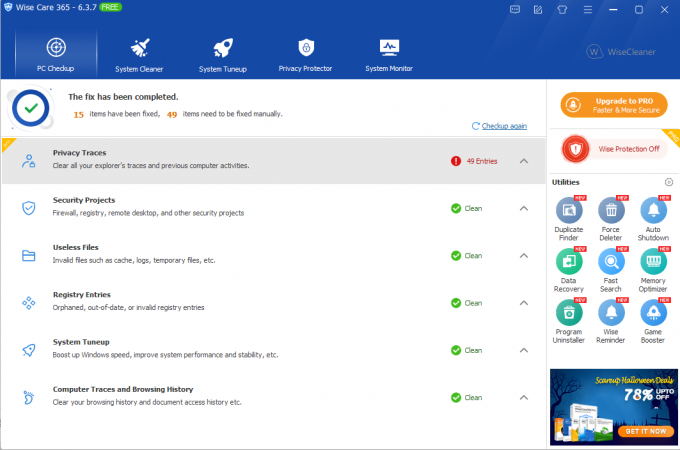Click the Clean status for Registry Entries

(x=467, y=303)
